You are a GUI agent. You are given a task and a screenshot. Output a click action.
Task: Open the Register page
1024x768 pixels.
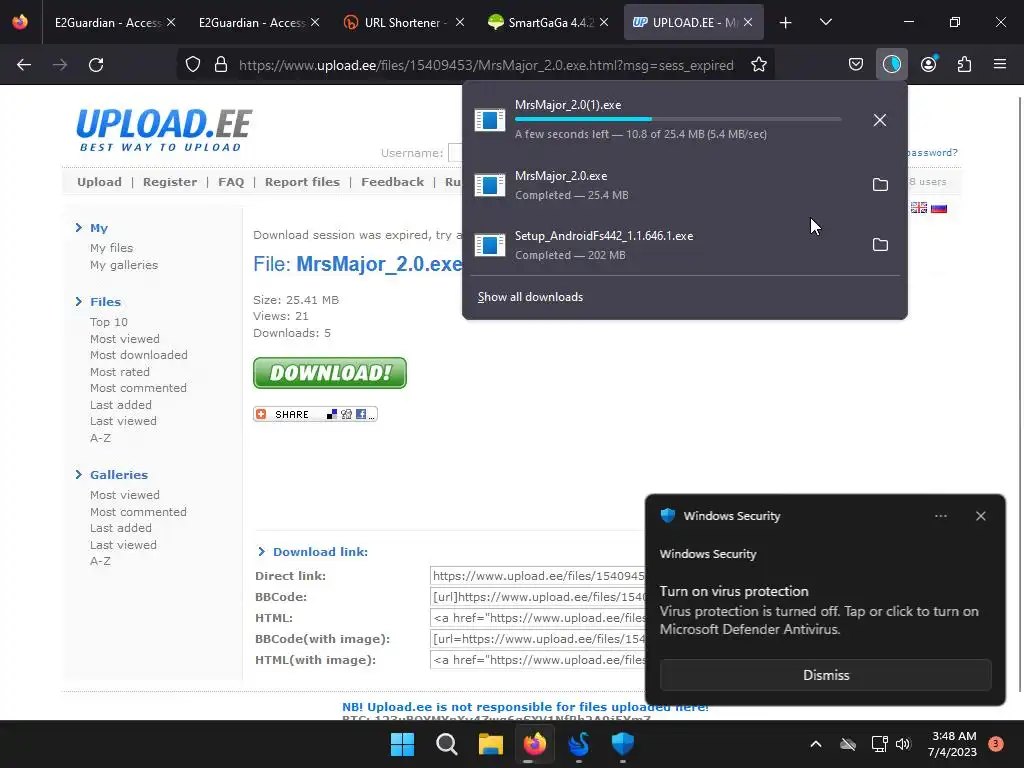170,182
